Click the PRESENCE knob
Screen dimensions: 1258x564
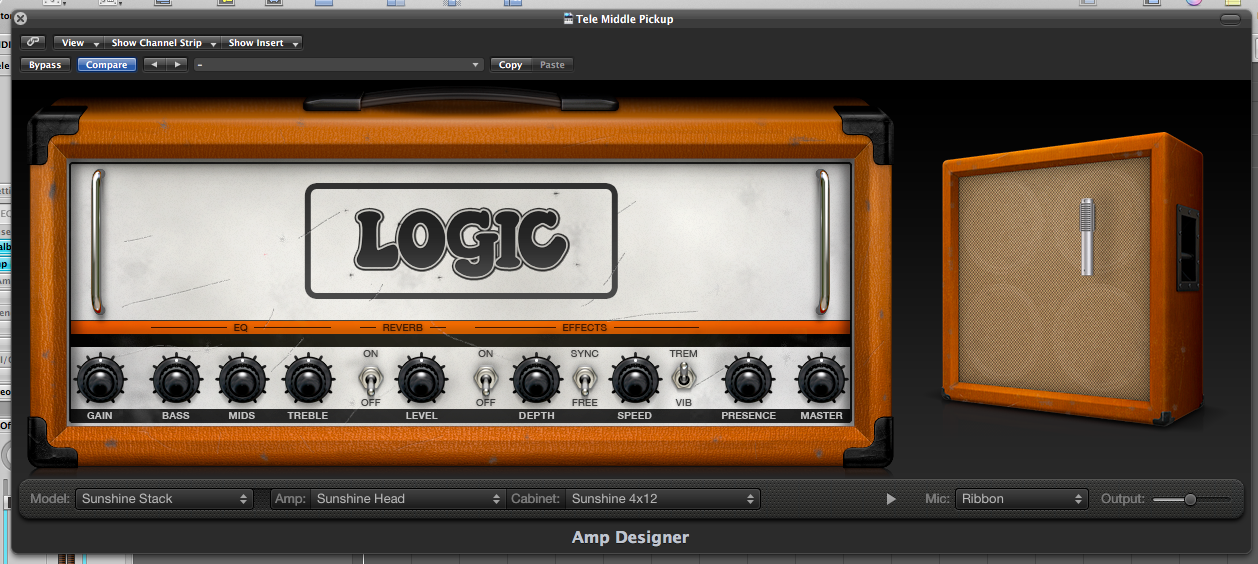tap(748, 380)
